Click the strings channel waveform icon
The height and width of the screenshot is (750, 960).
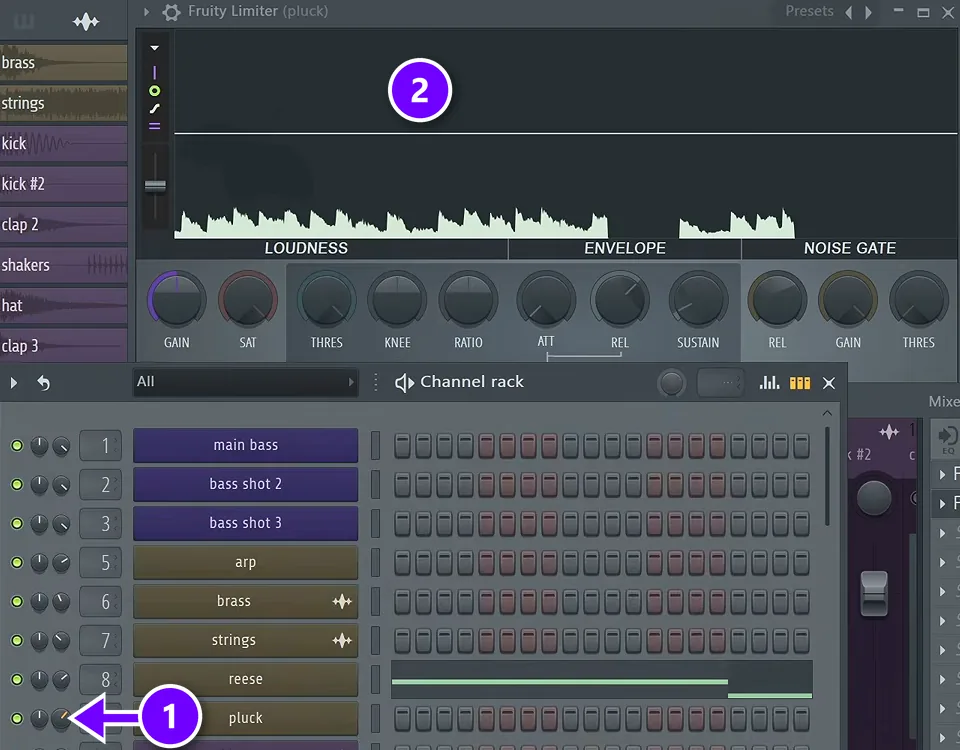(342, 640)
